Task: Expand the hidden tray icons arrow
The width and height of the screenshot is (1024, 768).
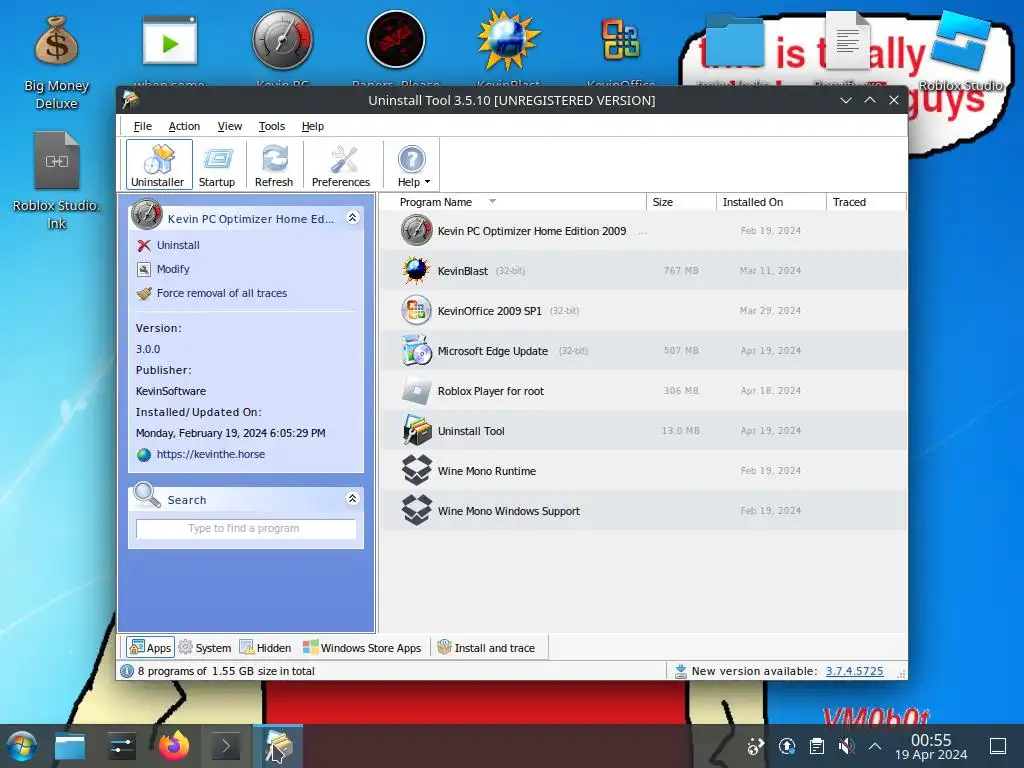Action: point(875,746)
